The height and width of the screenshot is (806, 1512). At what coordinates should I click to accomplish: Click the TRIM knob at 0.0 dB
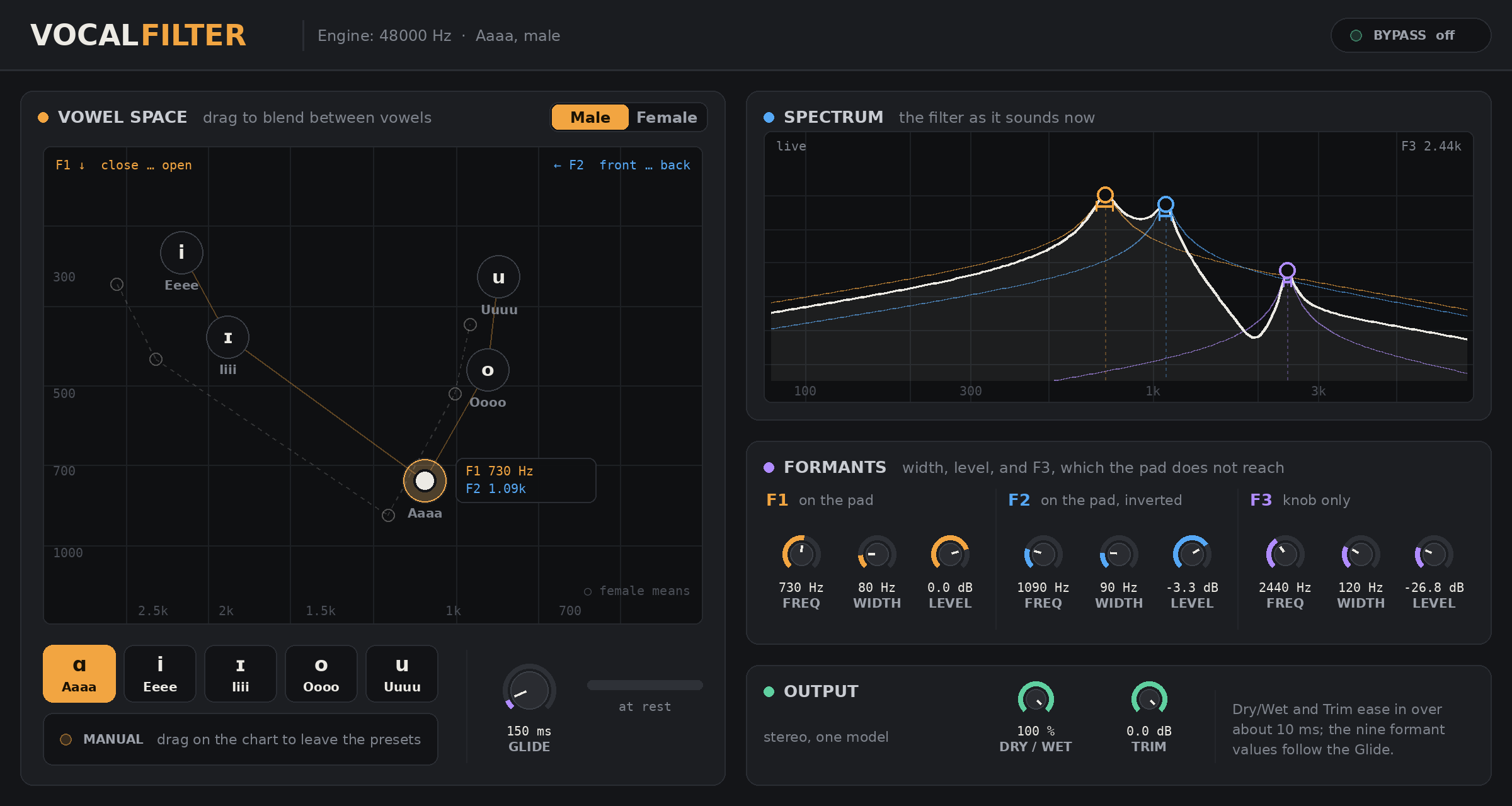(1149, 699)
